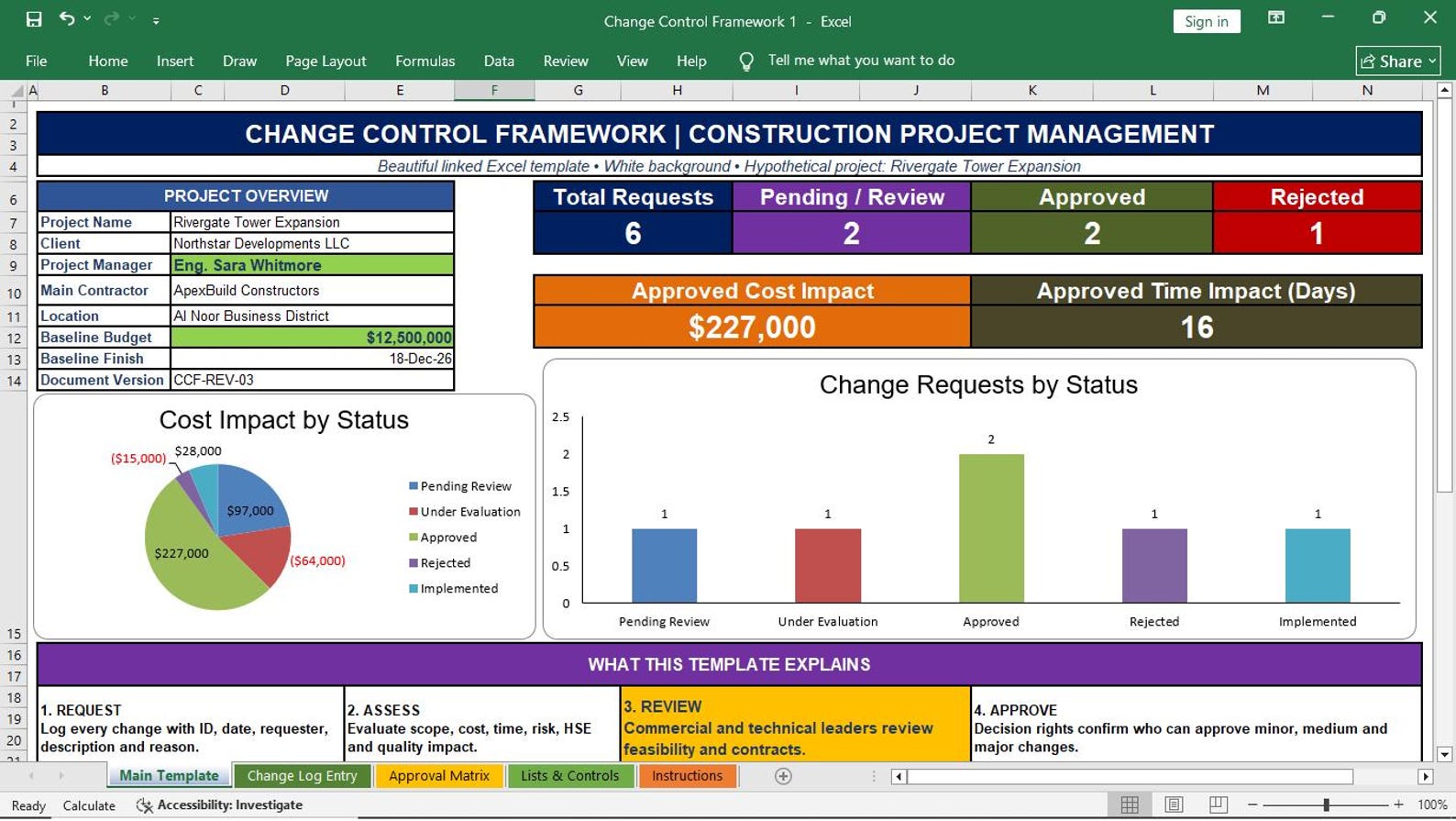Select the $227,000 approved cost impact cell
The height and width of the screenshot is (821, 1456).
point(752,327)
